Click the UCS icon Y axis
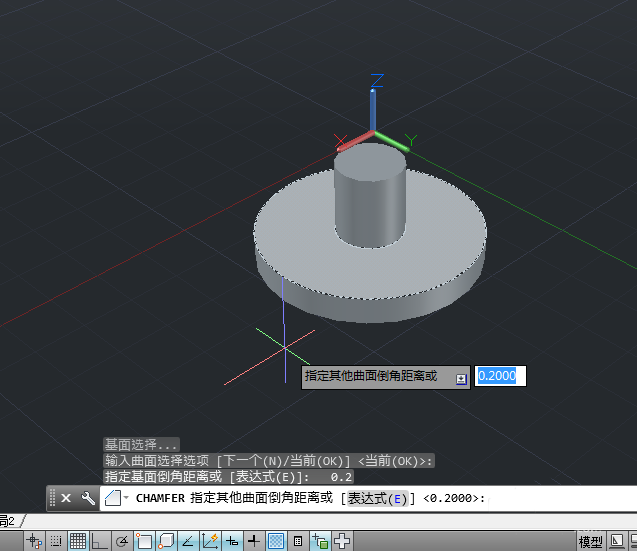 [x=393, y=141]
